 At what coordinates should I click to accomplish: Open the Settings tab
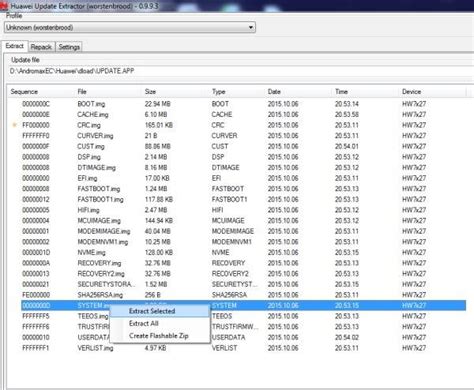pos(69,47)
